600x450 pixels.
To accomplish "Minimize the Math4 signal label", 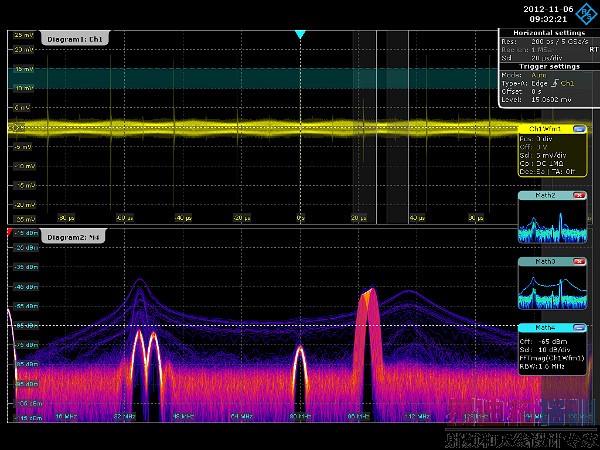I will [579, 328].
